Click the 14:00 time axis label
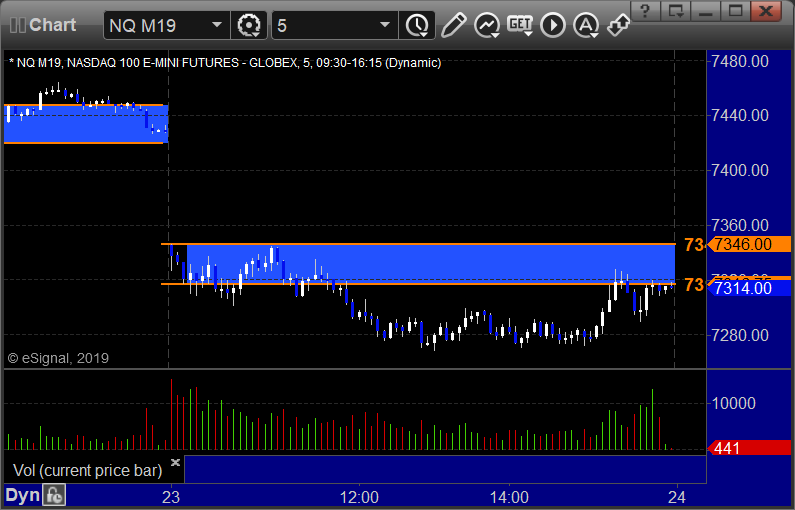795x510 pixels. coord(509,497)
